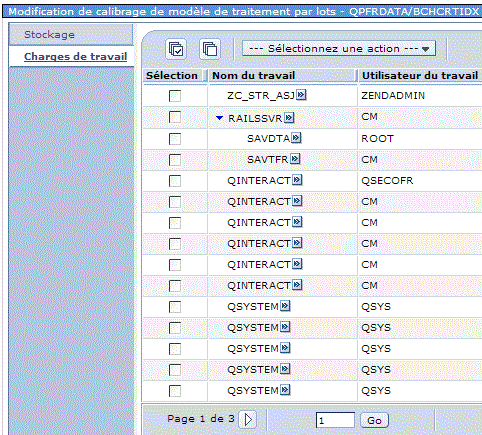
Task: Switch to the Stockage tab
Action: (x=49, y=34)
